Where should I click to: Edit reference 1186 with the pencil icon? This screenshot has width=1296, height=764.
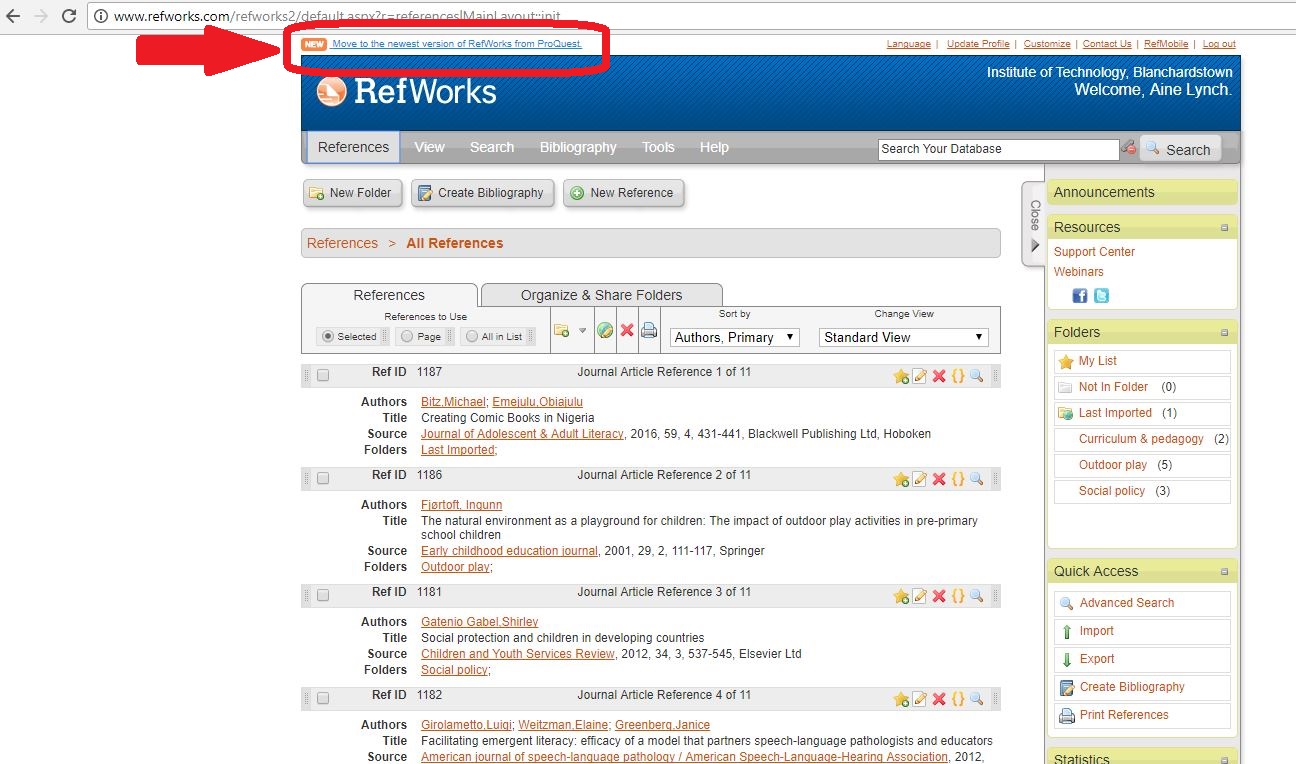click(919, 479)
